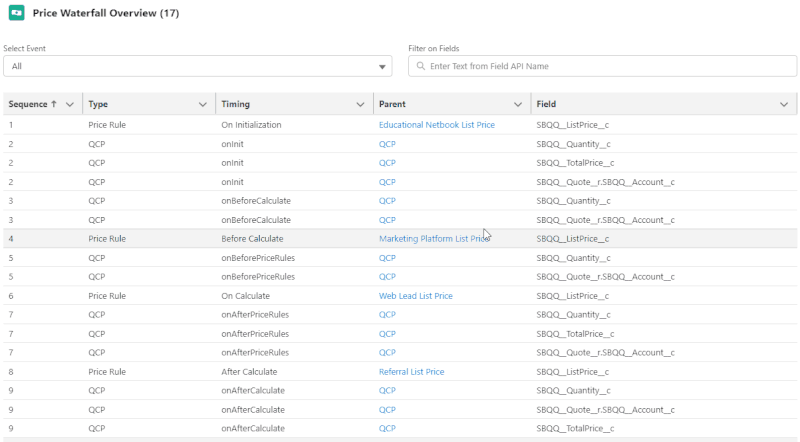Open the Sequence column menu chevron

70,104
